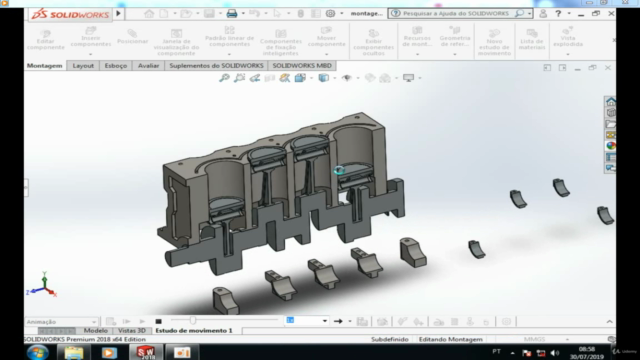Click Lista de materiais in the ribbon
The image size is (640, 360).
pyautogui.click(x=532, y=40)
